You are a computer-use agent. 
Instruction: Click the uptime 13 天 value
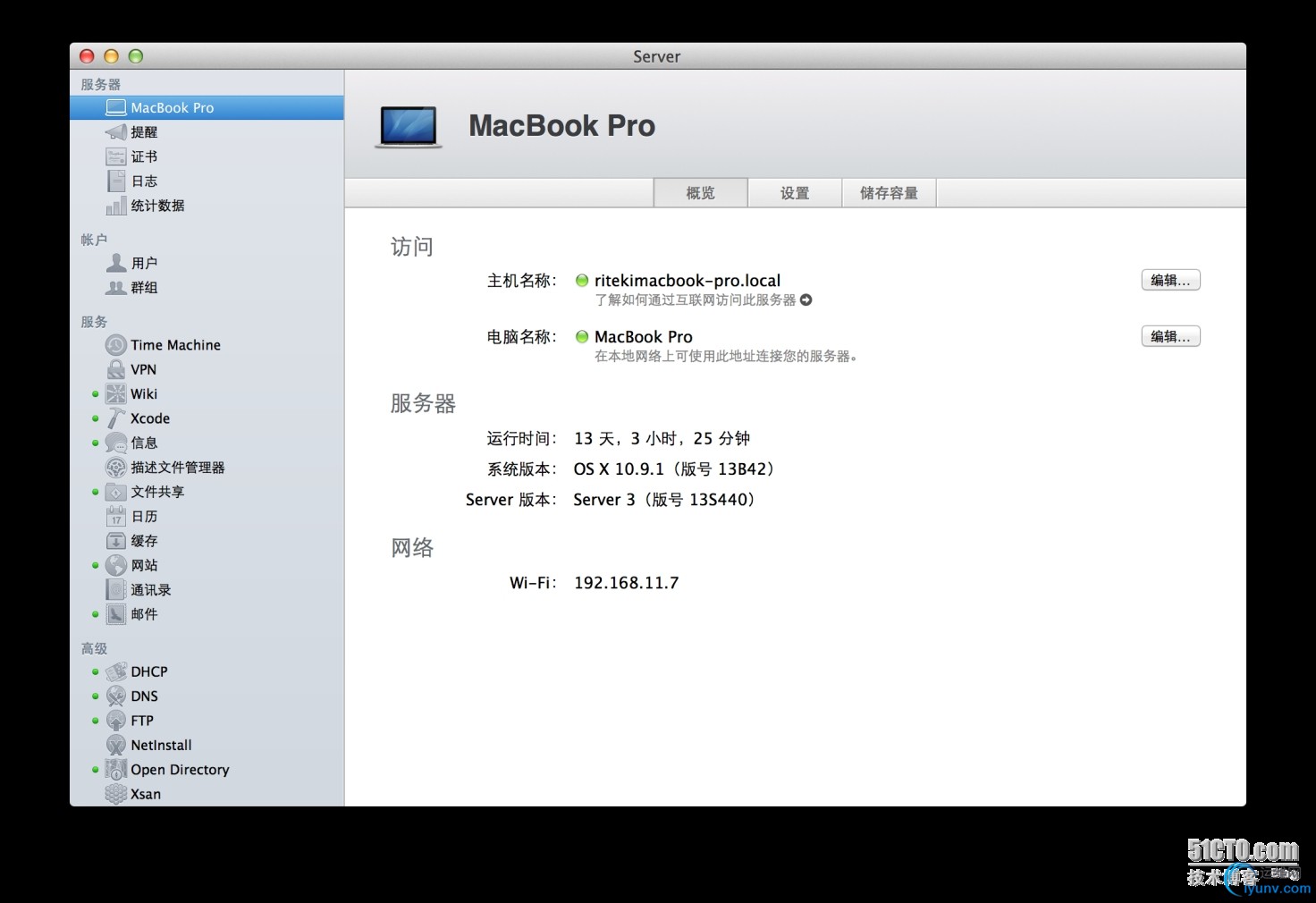662,439
